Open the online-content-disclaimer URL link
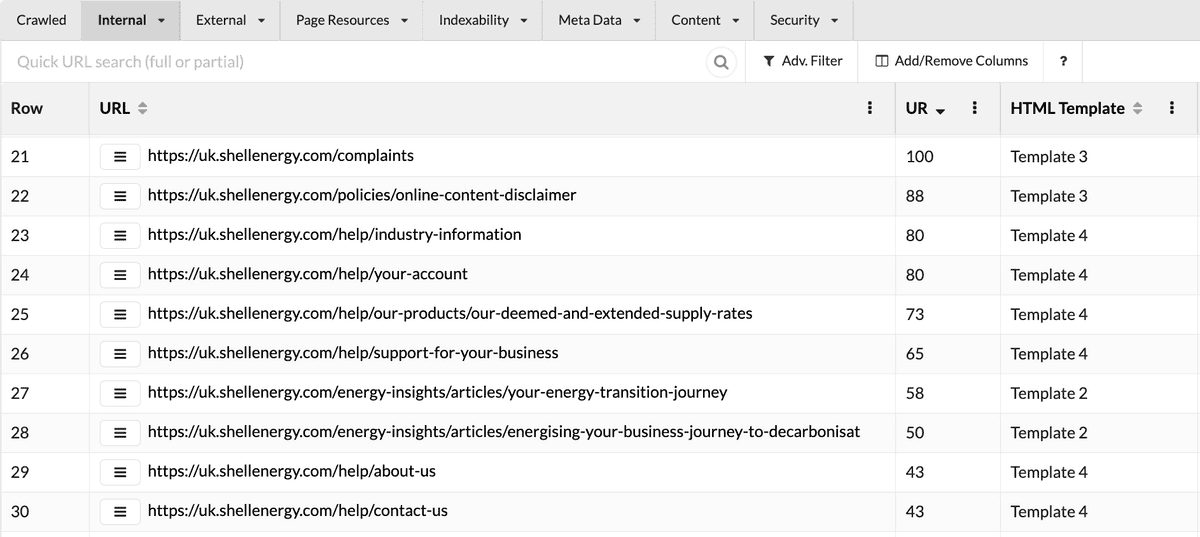The width and height of the screenshot is (1200, 537). (362, 195)
